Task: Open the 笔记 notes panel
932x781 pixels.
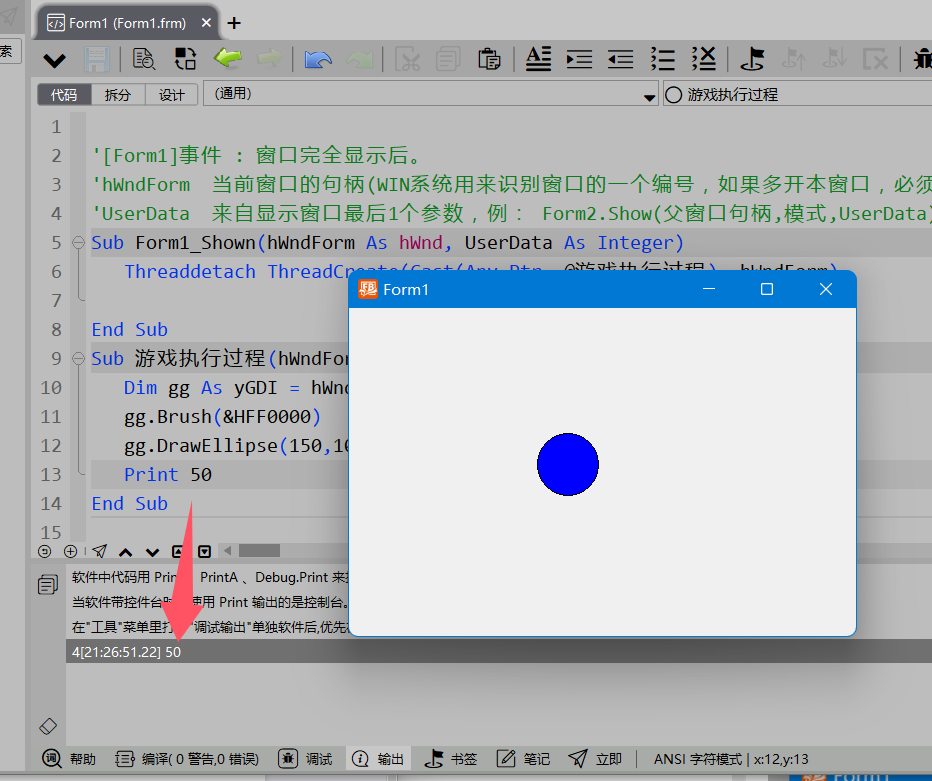Action: pos(523,759)
